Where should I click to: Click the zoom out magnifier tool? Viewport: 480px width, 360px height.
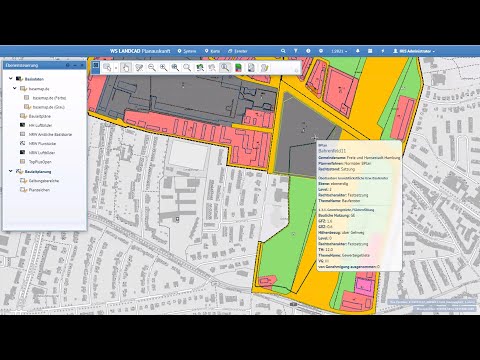pyautogui.click(x=152, y=68)
